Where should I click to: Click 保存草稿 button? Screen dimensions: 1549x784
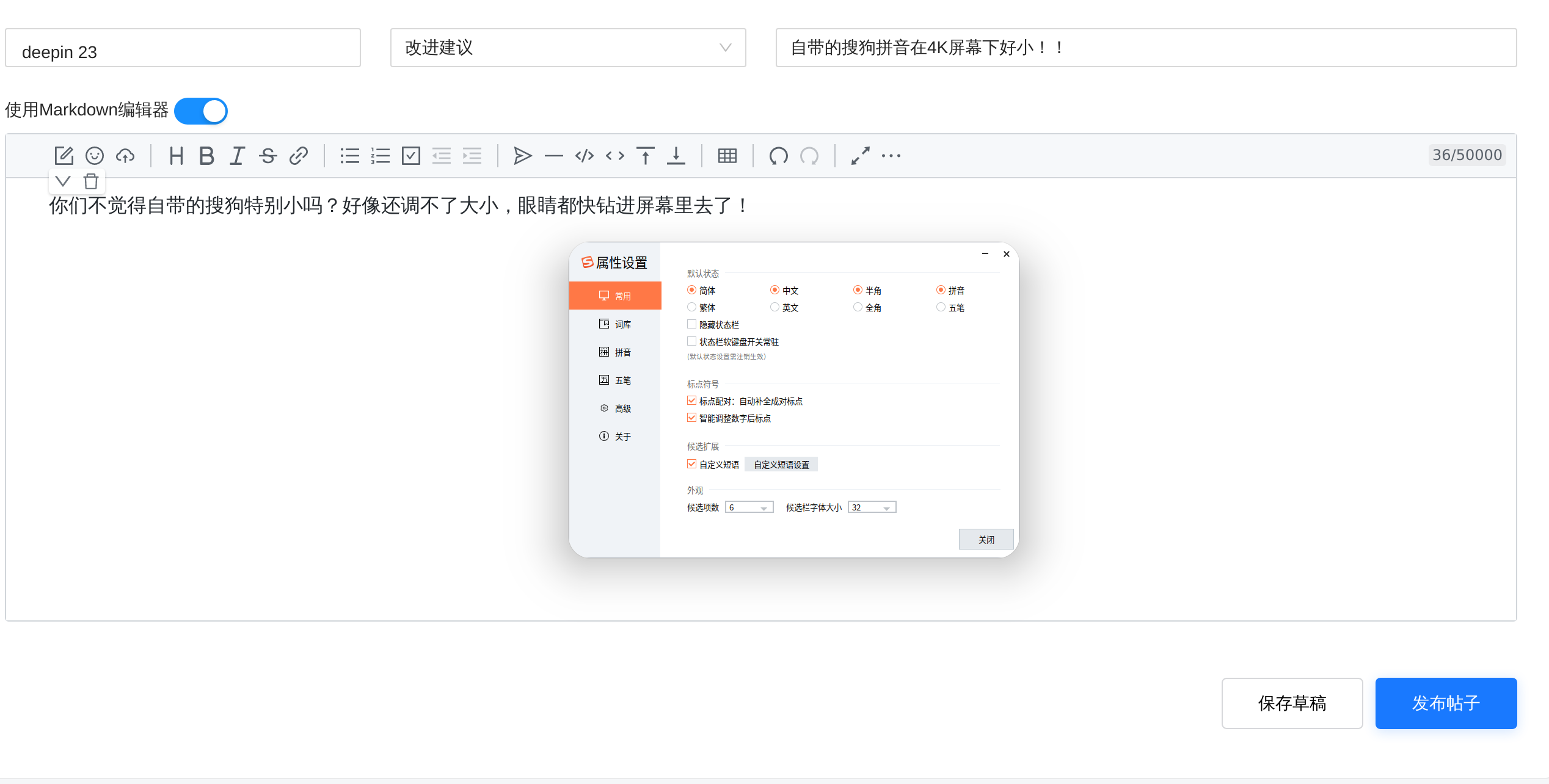(1292, 703)
